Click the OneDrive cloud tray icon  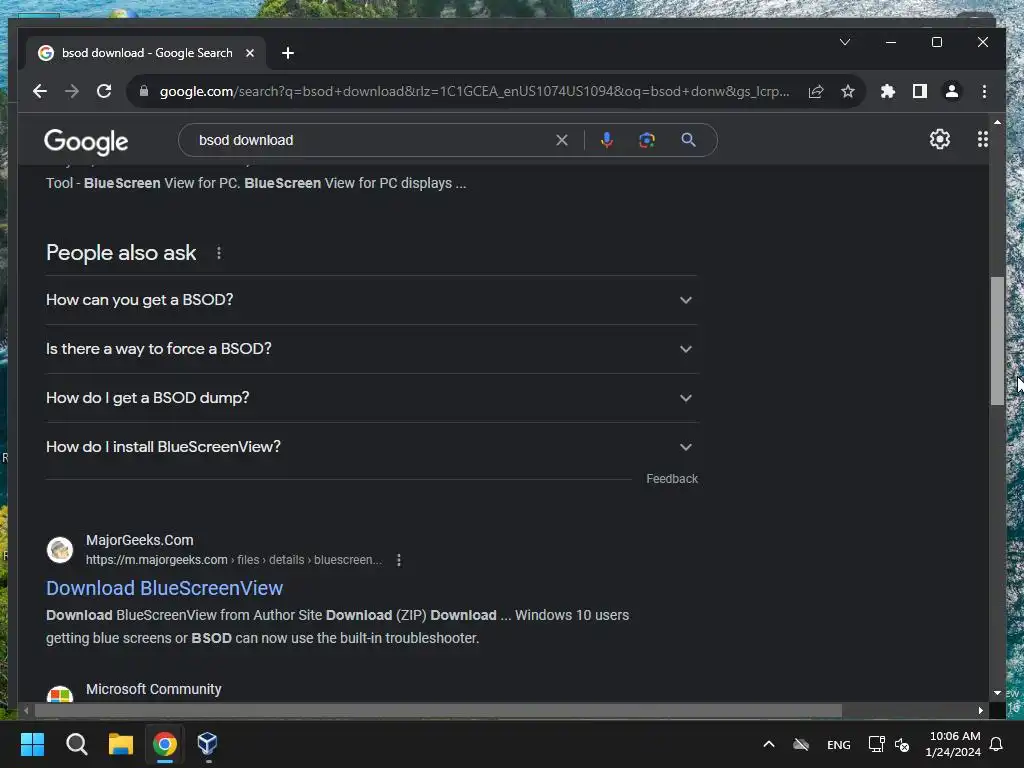tap(801, 744)
